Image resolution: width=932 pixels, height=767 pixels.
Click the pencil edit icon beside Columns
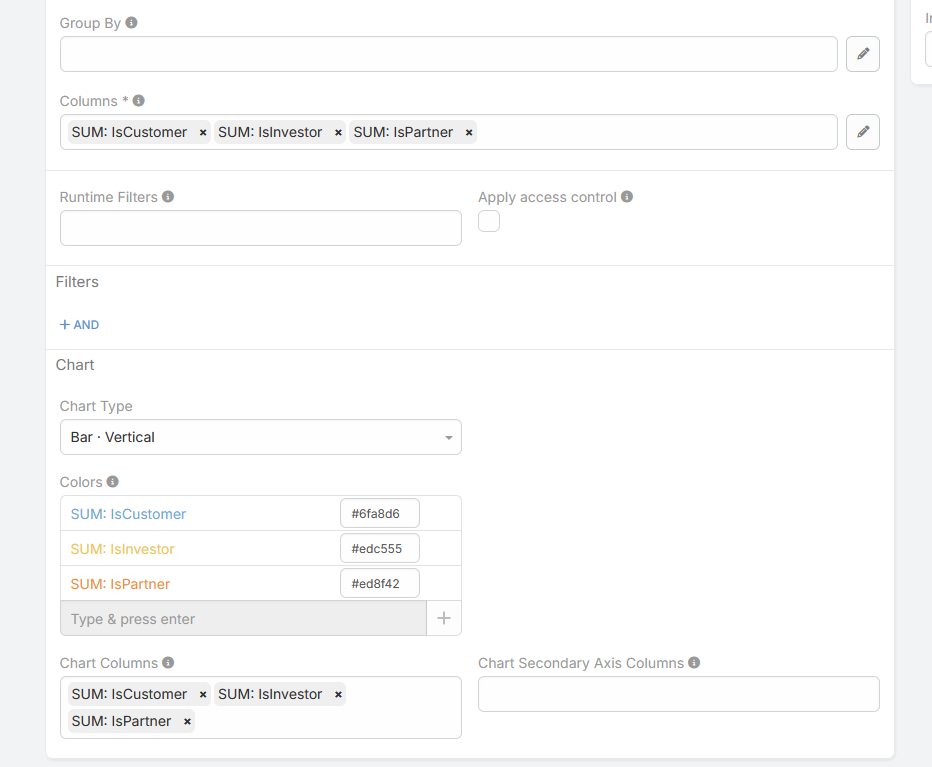[x=862, y=132]
